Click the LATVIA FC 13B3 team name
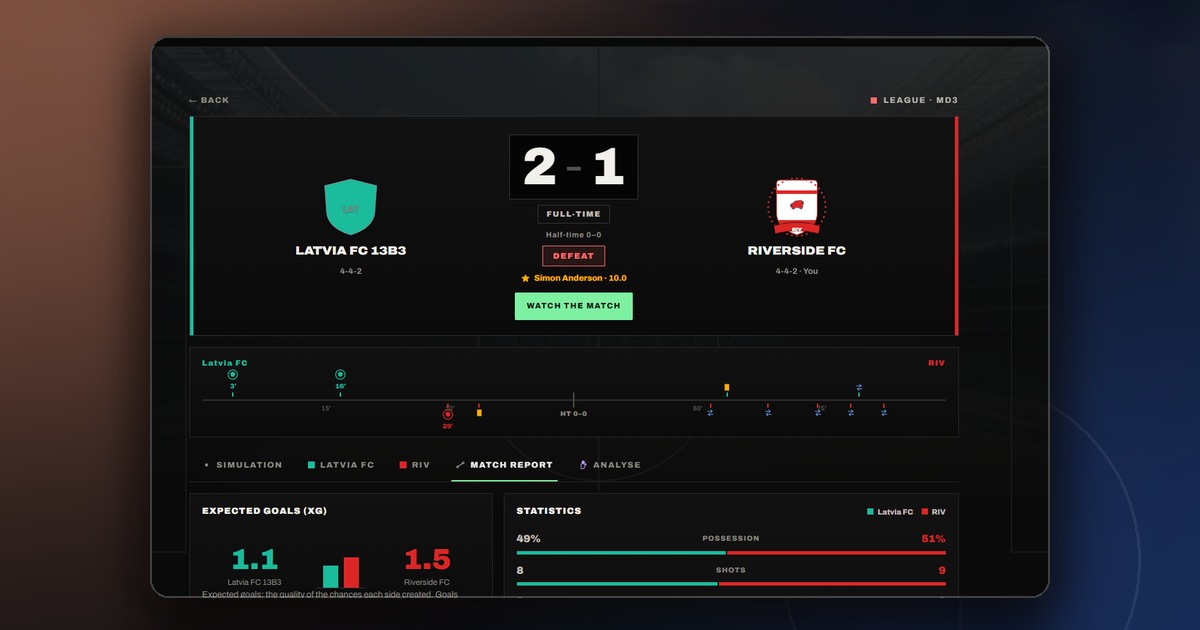 pos(351,251)
